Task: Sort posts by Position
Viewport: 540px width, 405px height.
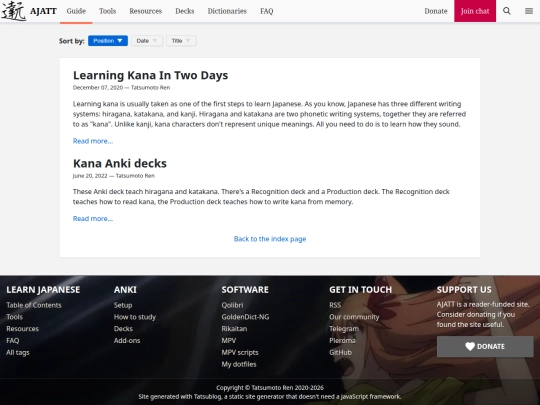Action: point(108,41)
